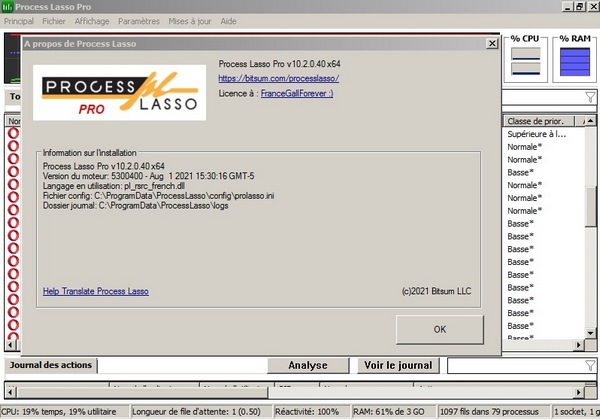This screenshot has width=600, height=420.
Task: Open the Principal menu
Action: [x=19, y=21]
